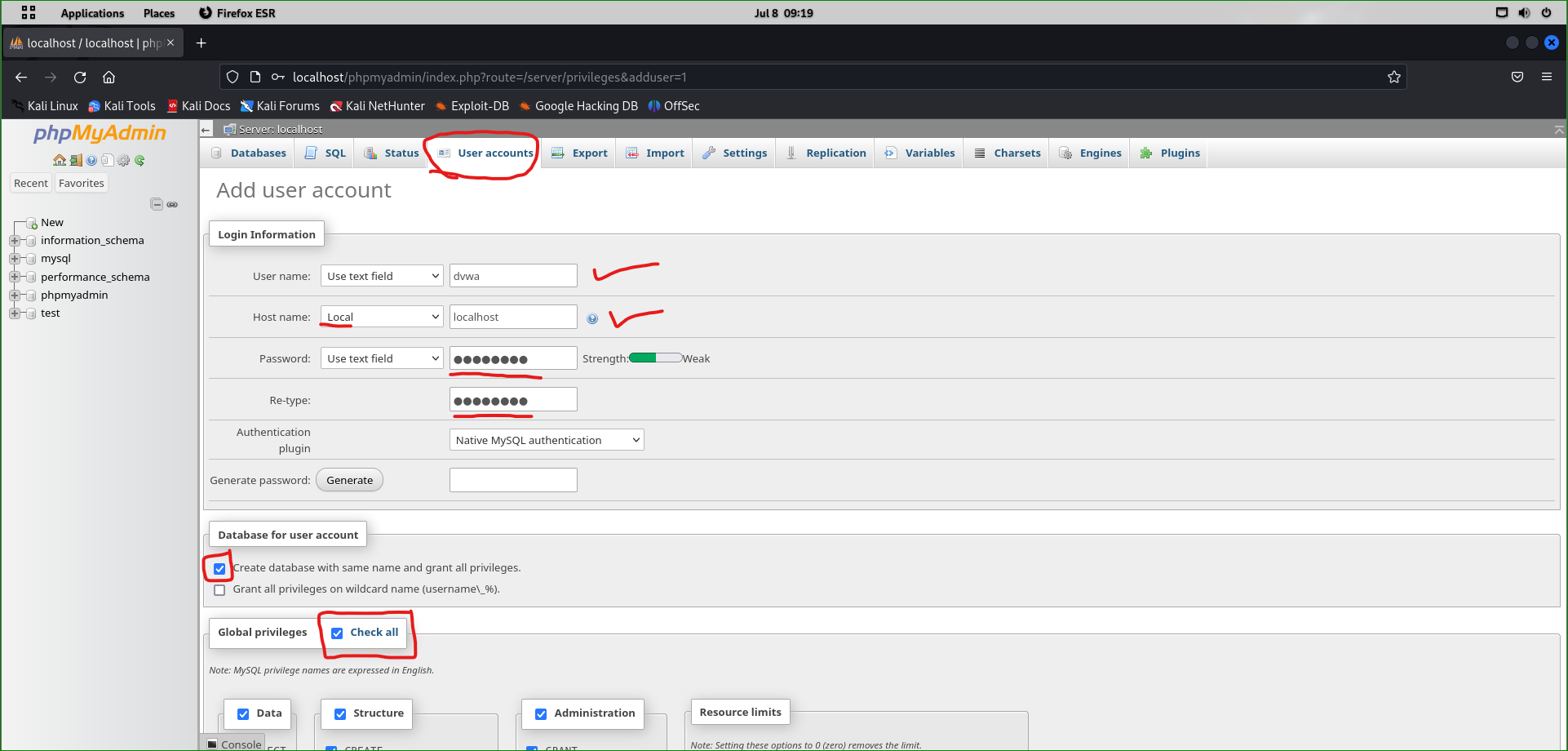Expand mysql database tree node

coord(15,259)
